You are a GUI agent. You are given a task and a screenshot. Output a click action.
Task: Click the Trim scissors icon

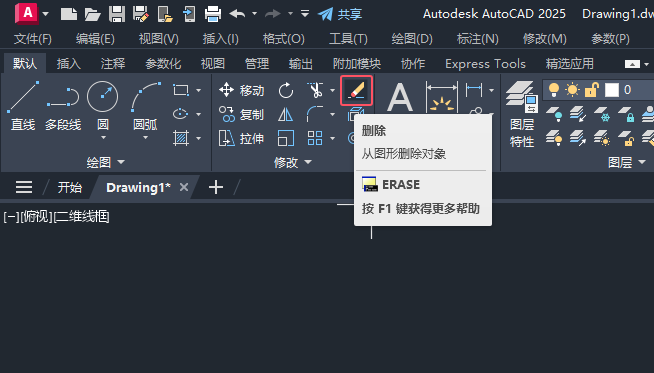[x=315, y=90]
